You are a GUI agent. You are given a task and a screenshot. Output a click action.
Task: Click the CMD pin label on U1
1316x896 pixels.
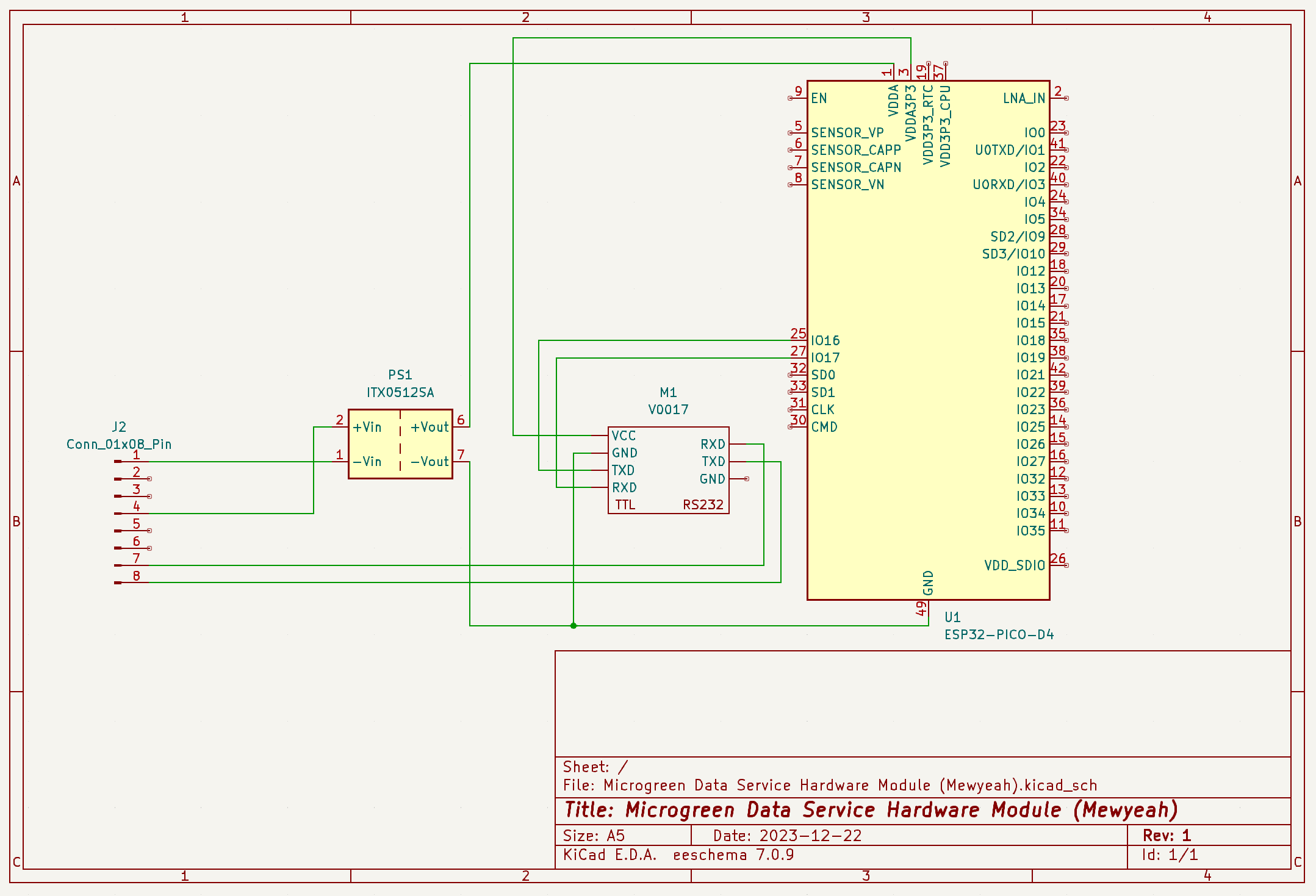click(824, 427)
